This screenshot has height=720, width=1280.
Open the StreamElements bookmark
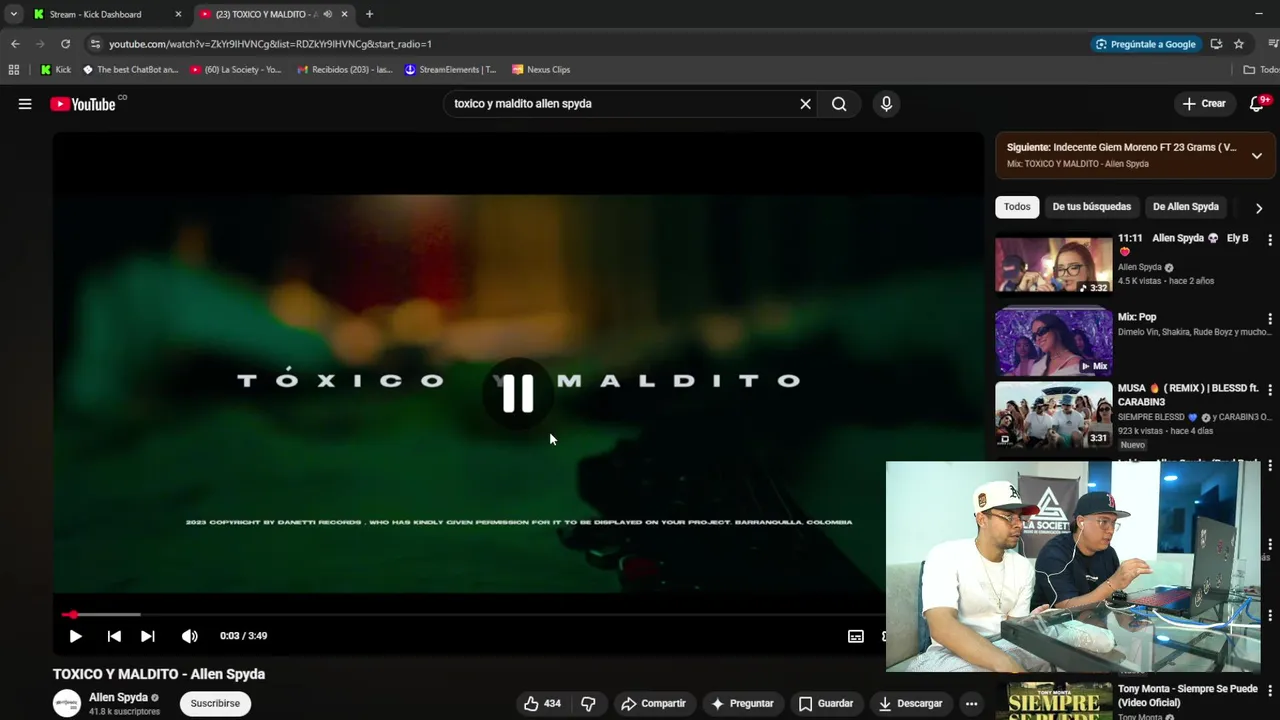pos(450,70)
